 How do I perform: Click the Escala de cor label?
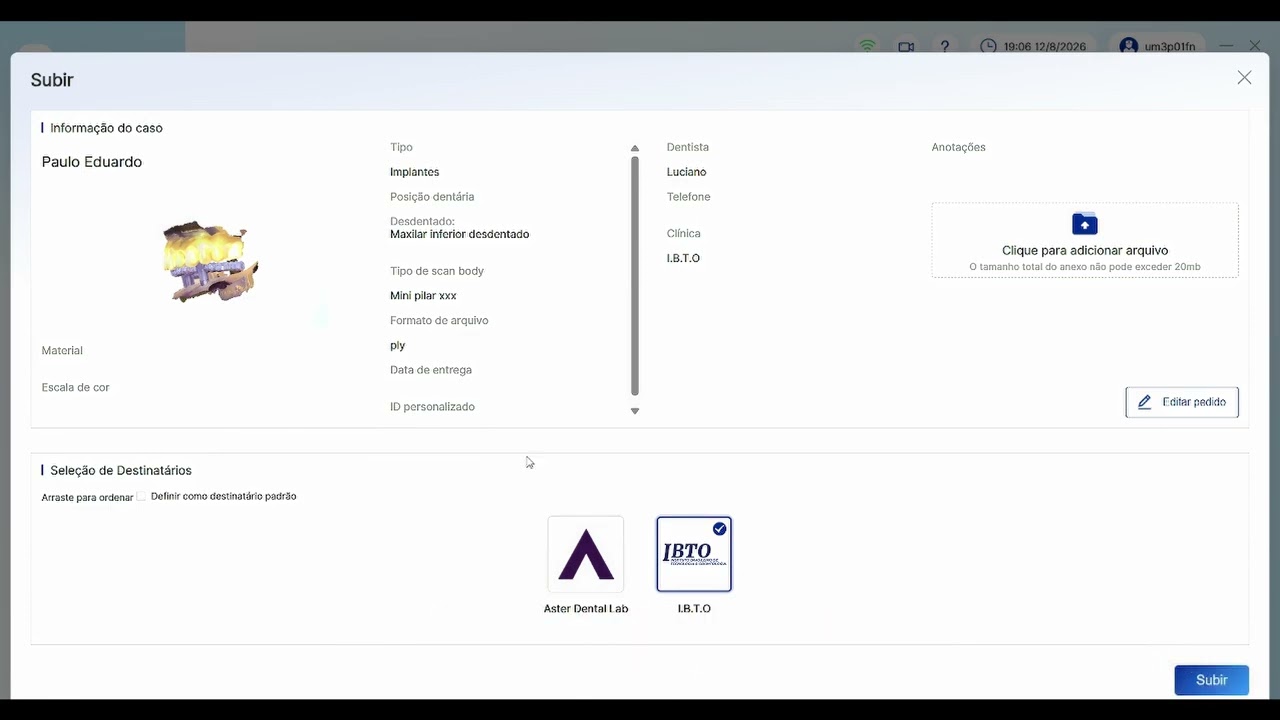pos(76,387)
